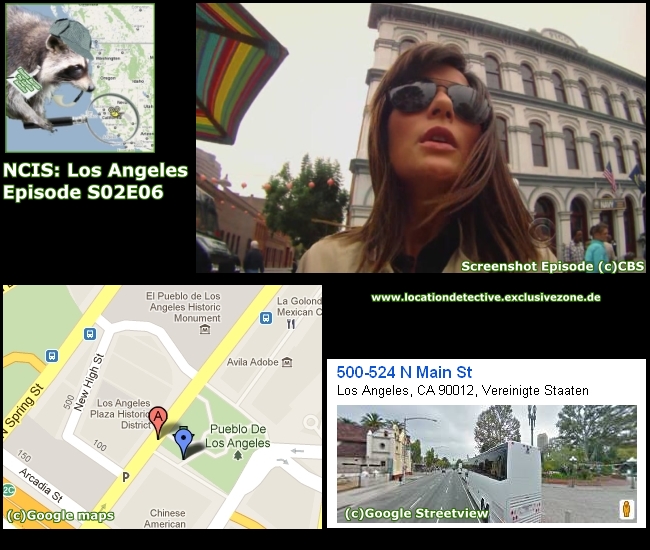Visit www.locationdetective.exclusivezone.de link

click(x=485, y=297)
